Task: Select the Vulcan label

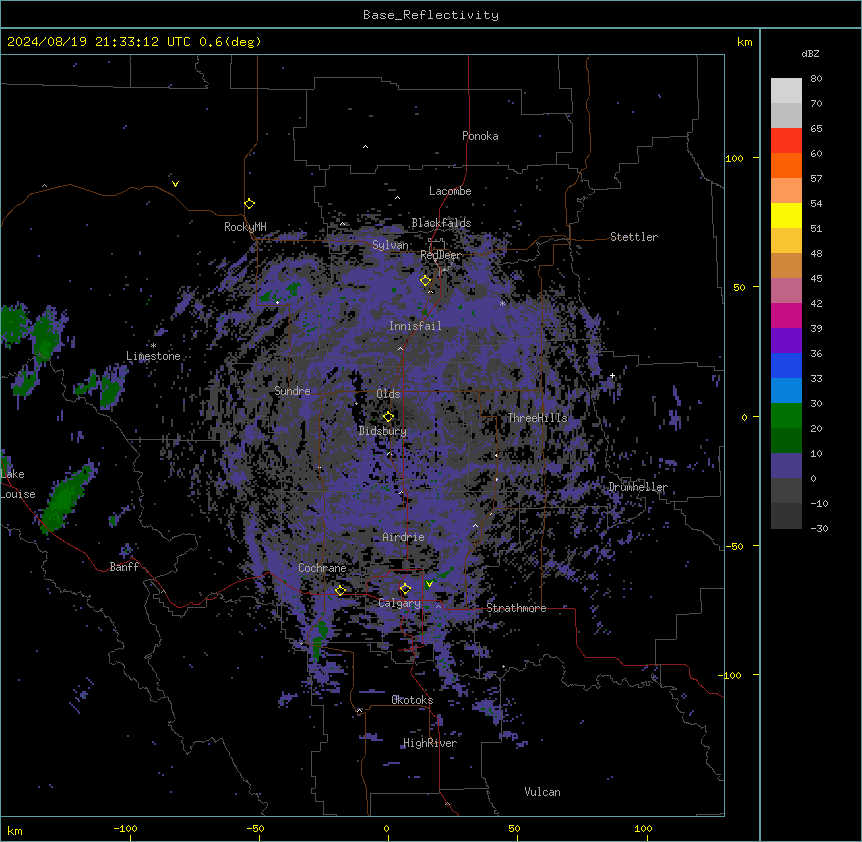Action: pos(543,792)
